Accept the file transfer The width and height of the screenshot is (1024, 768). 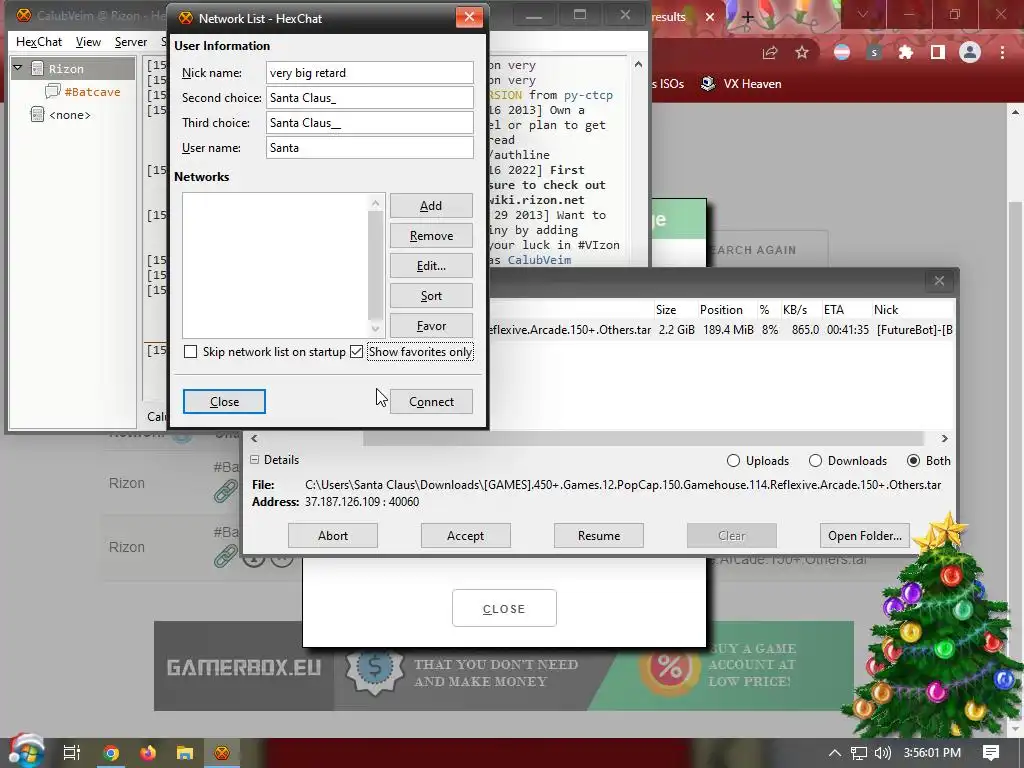pyautogui.click(x=466, y=536)
